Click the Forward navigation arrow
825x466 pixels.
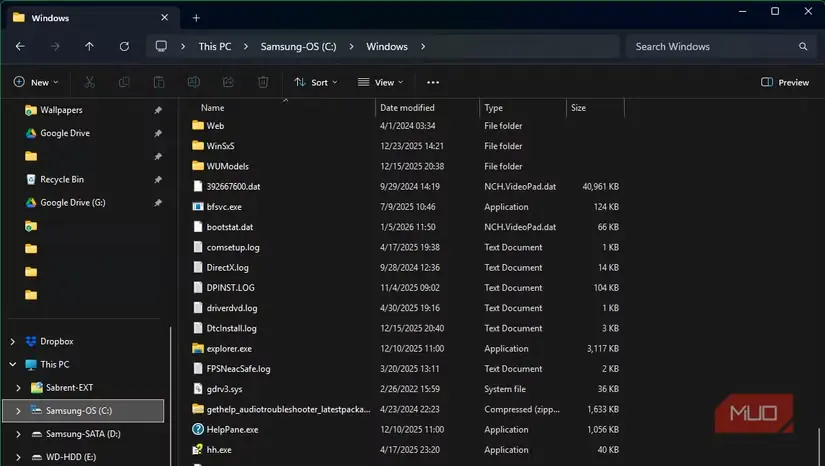tap(55, 46)
